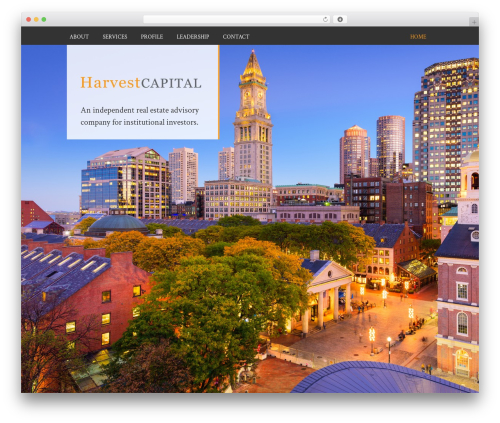Close the browser window with red button

(x=29, y=19)
